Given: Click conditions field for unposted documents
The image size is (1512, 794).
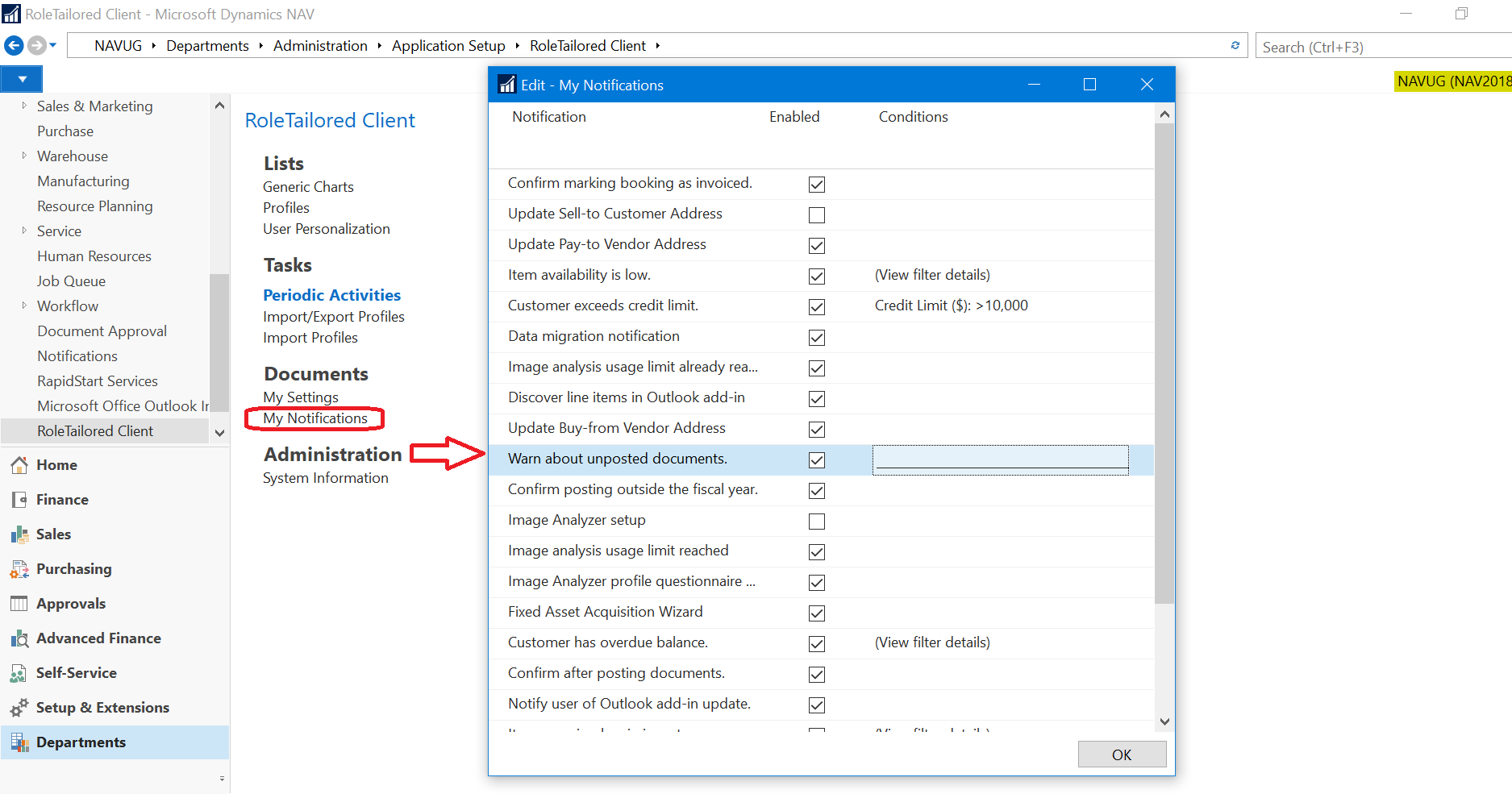Looking at the screenshot, I should click(1001, 459).
